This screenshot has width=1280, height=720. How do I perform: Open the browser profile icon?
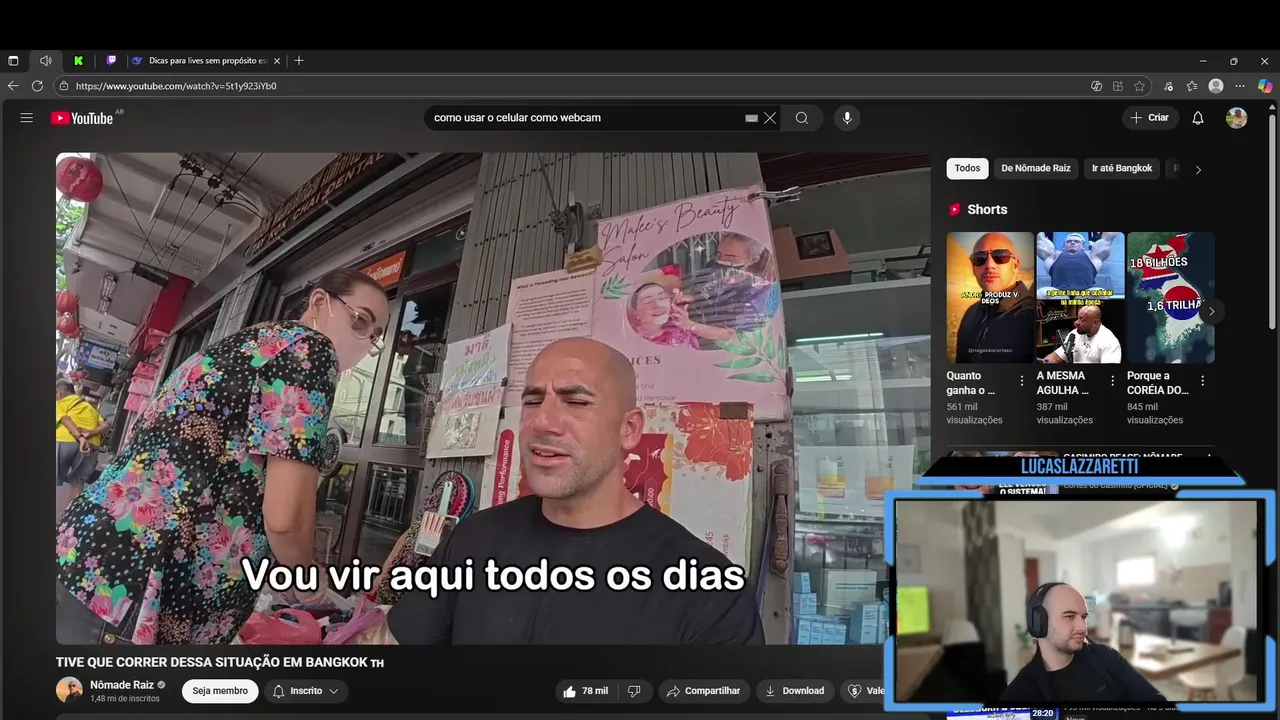pos(1216,86)
